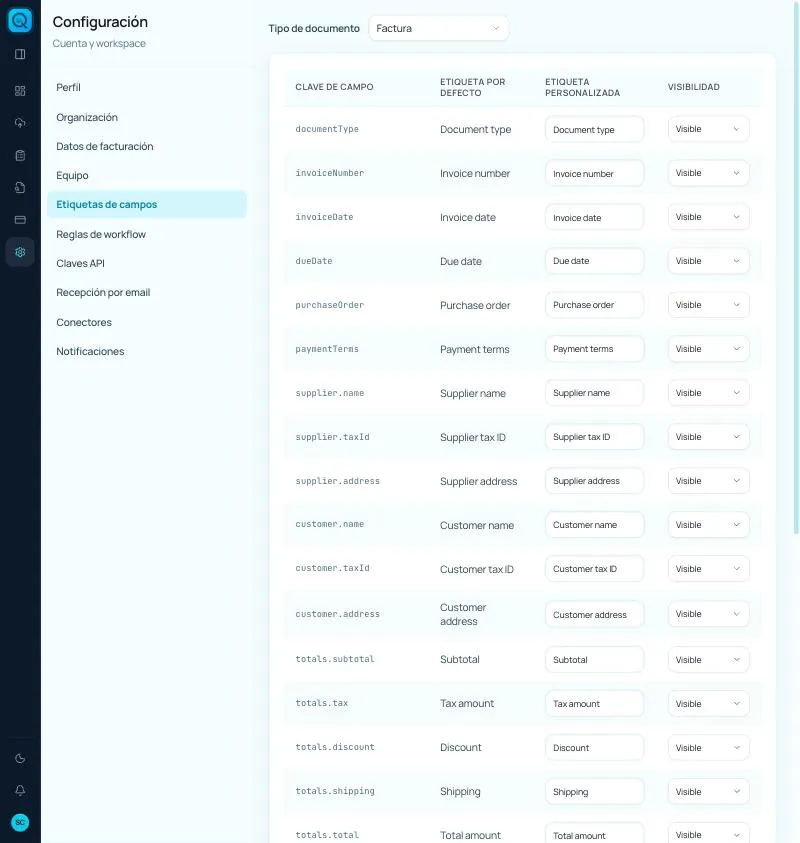Go to Perfil settings section

[x=146, y=88]
